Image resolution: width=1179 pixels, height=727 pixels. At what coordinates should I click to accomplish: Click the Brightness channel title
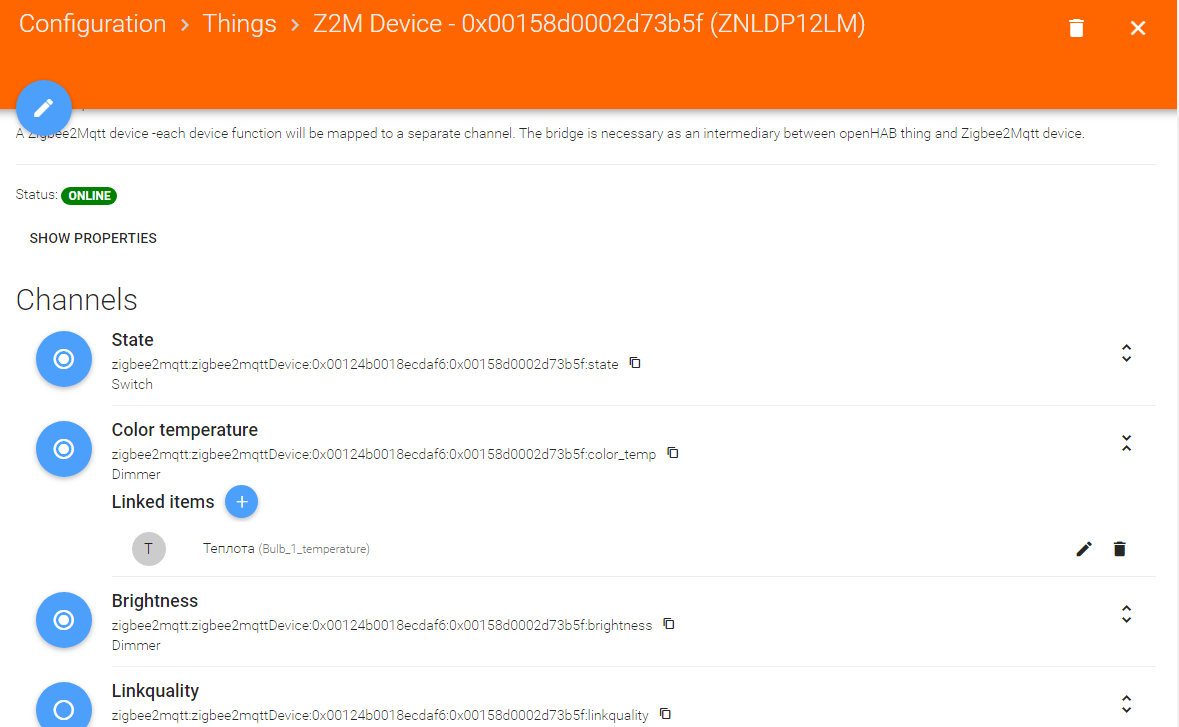click(x=155, y=601)
